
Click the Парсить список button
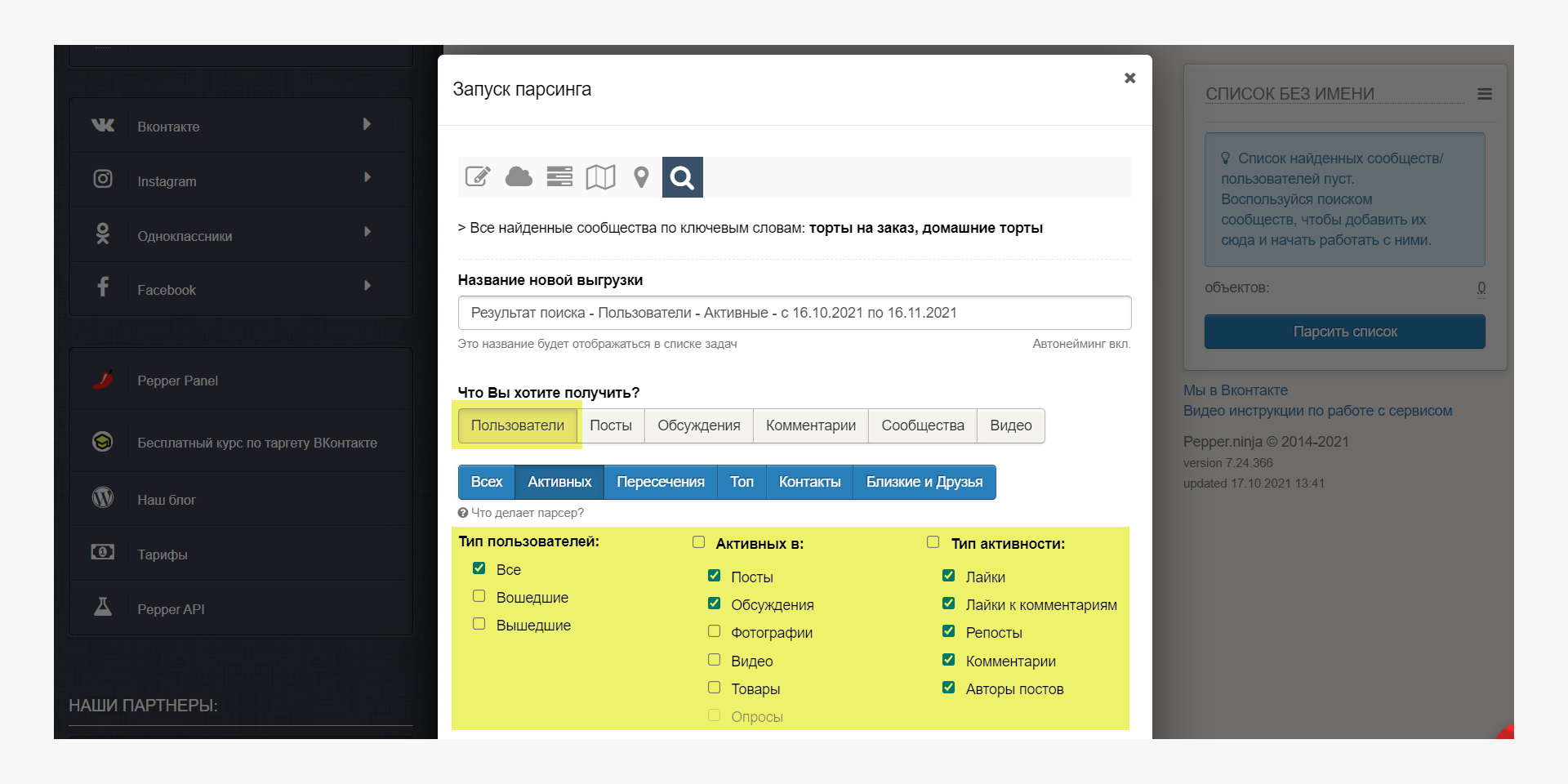1344,332
